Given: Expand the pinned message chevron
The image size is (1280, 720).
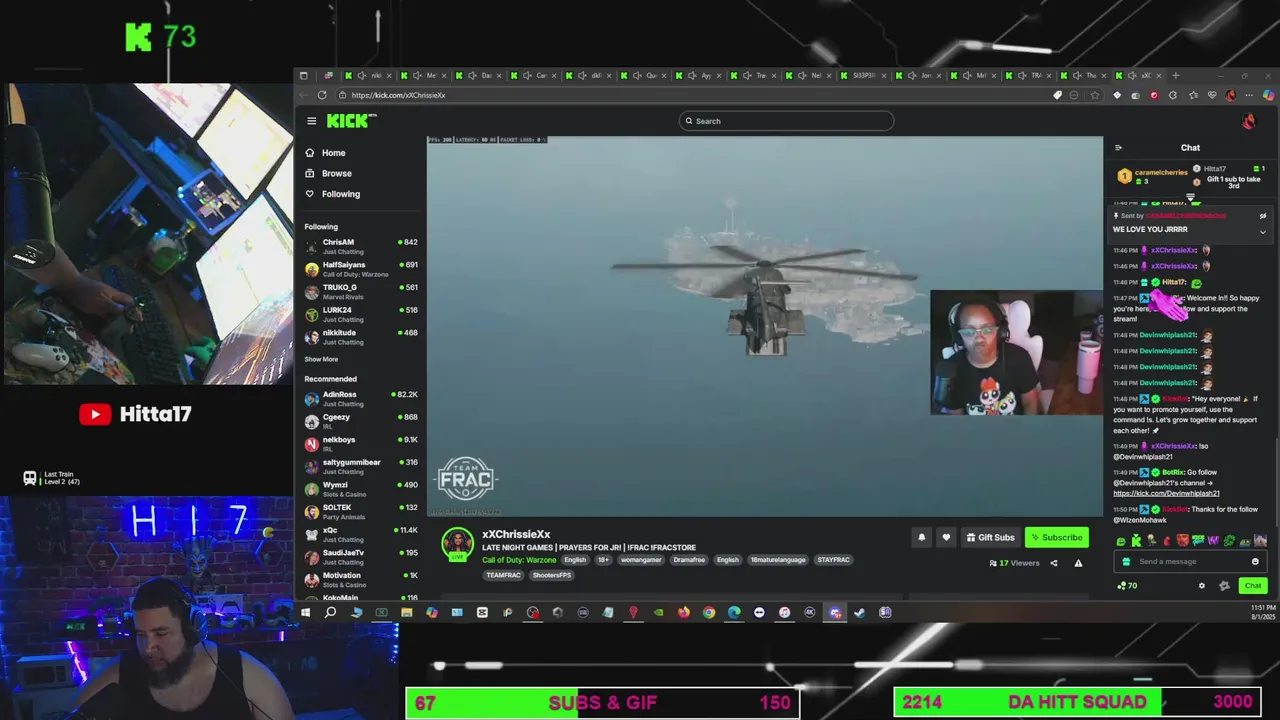Looking at the screenshot, I should pyautogui.click(x=1262, y=231).
